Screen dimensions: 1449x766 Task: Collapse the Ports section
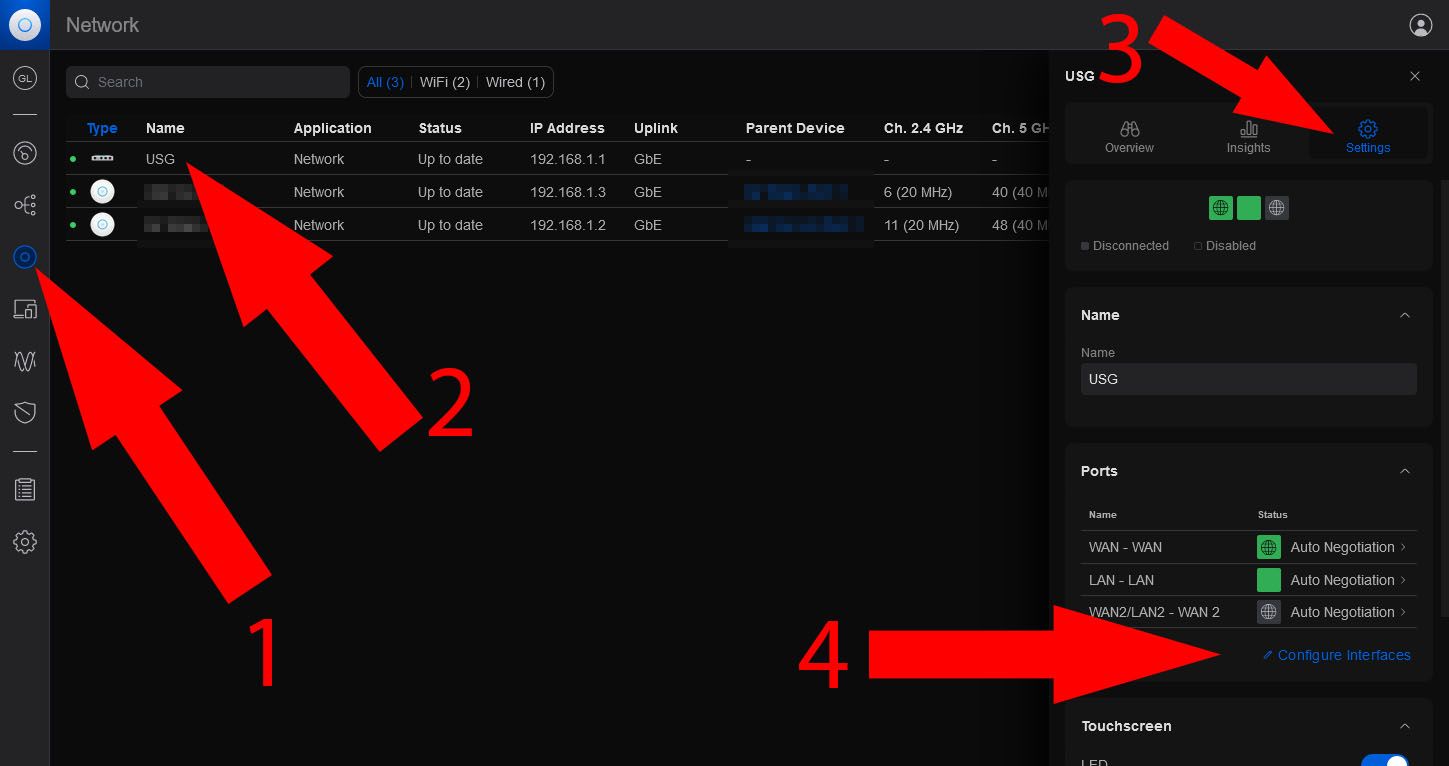coord(1404,471)
